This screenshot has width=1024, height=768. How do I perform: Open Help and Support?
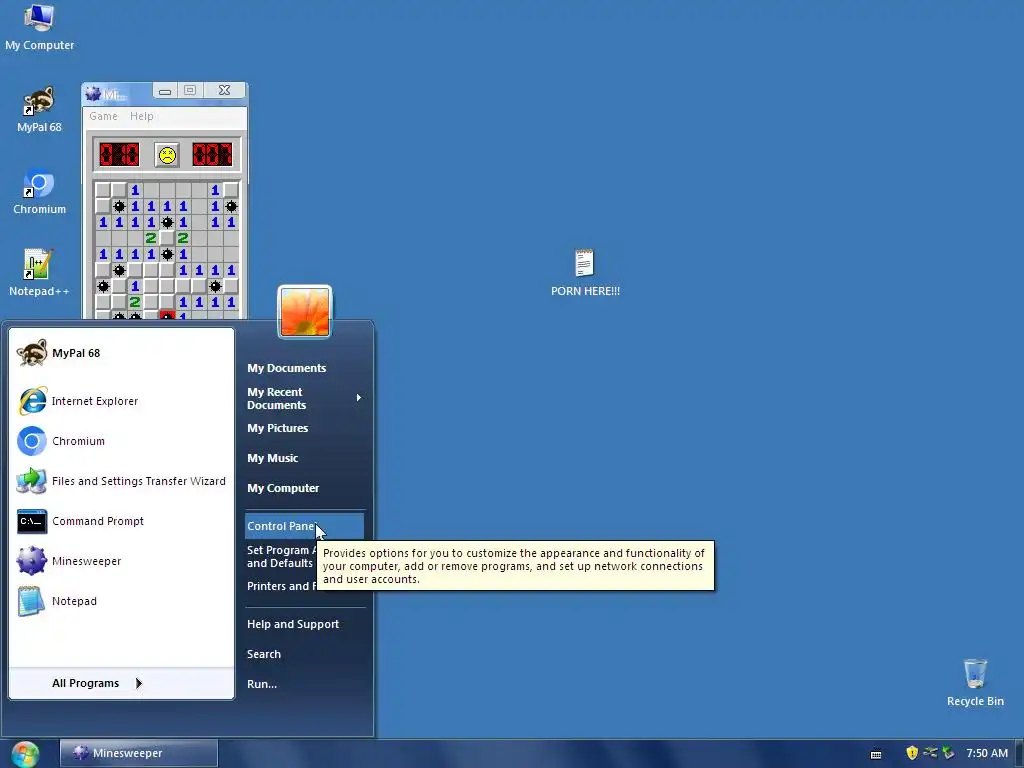click(x=304, y=624)
